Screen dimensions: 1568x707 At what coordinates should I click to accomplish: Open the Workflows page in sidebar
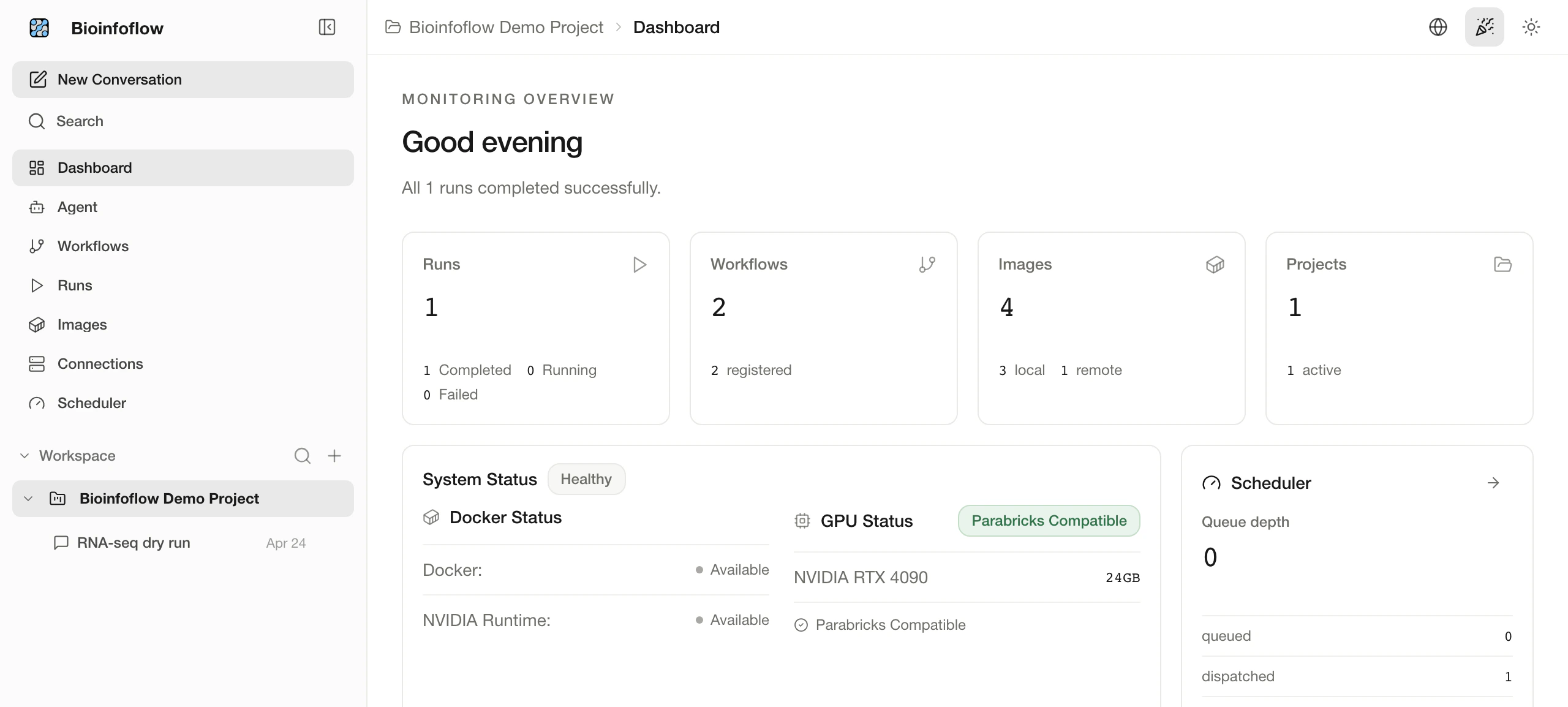[x=183, y=246]
